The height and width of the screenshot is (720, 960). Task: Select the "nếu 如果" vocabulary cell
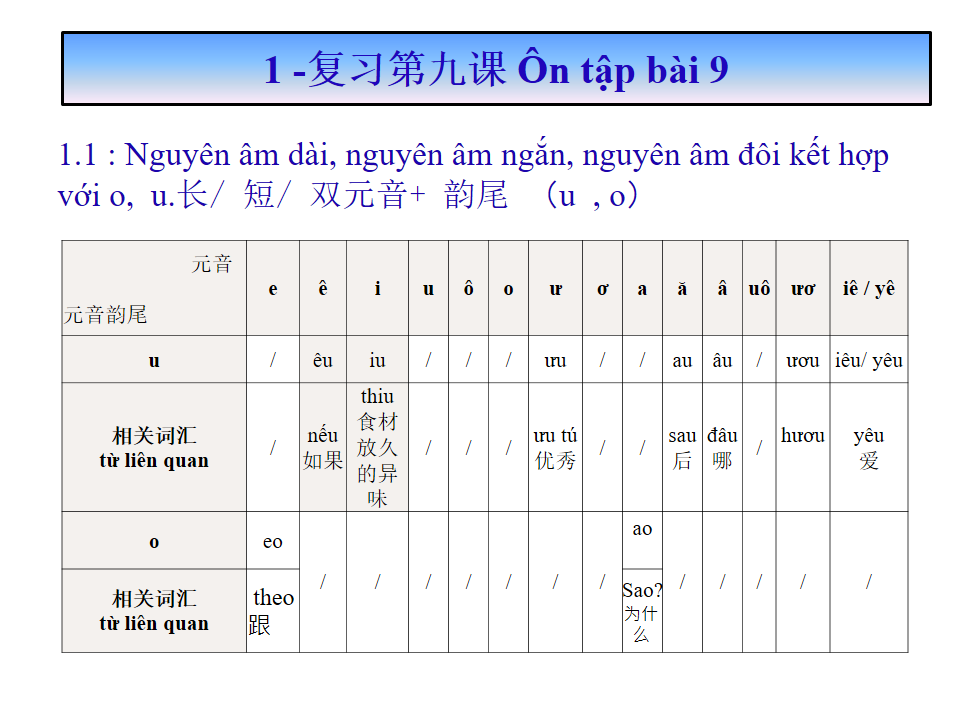322,448
